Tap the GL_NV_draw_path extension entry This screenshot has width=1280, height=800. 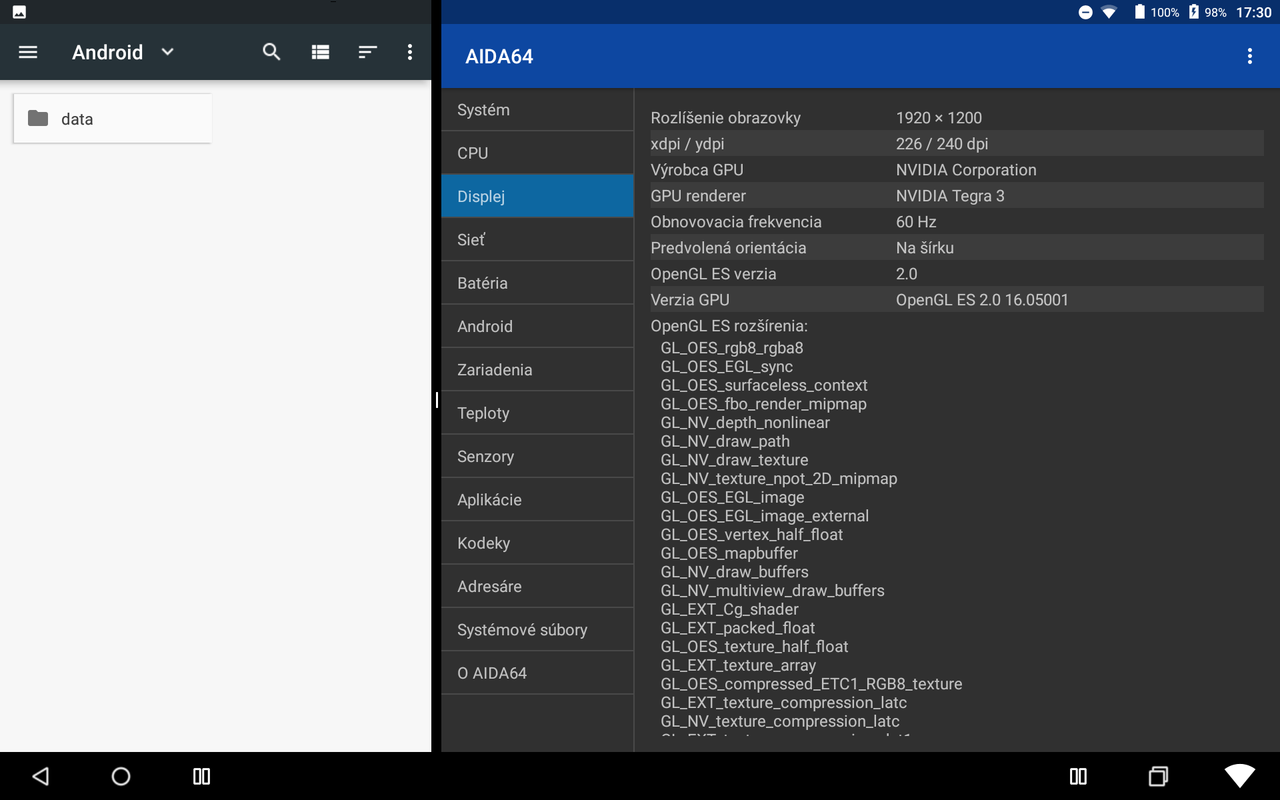(x=725, y=441)
